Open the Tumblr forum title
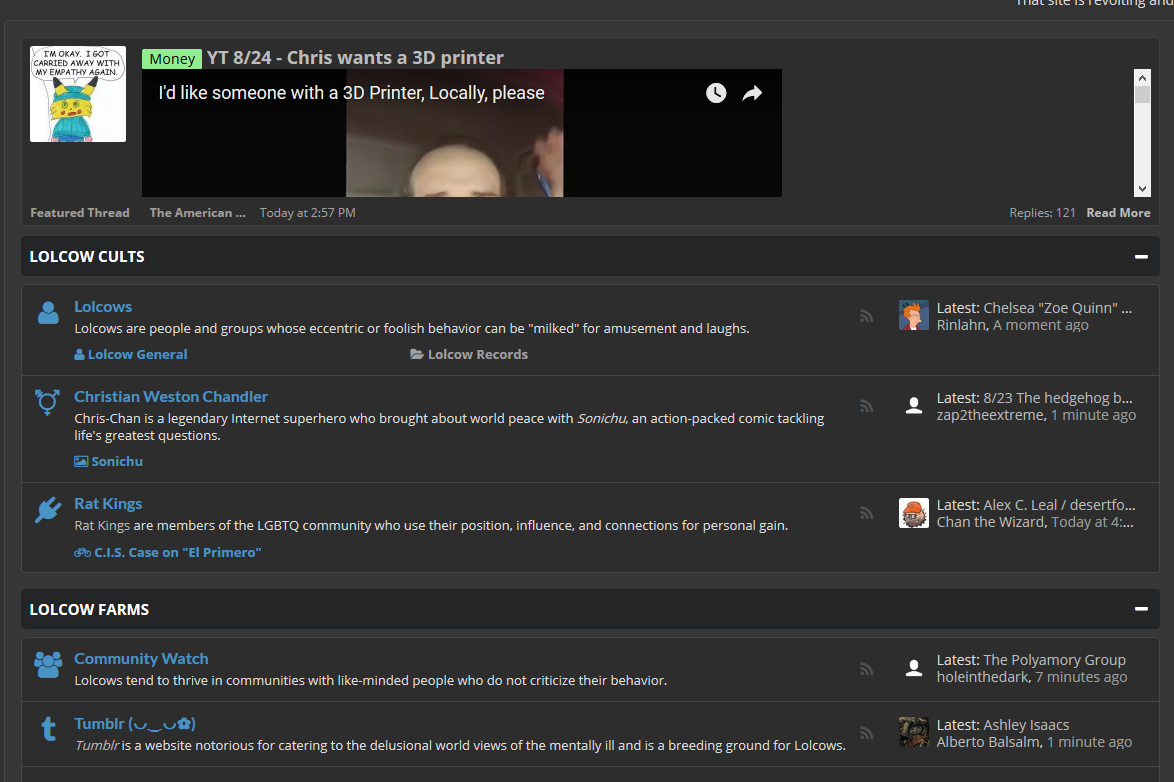Viewport: 1174px width, 782px height. 135,724
